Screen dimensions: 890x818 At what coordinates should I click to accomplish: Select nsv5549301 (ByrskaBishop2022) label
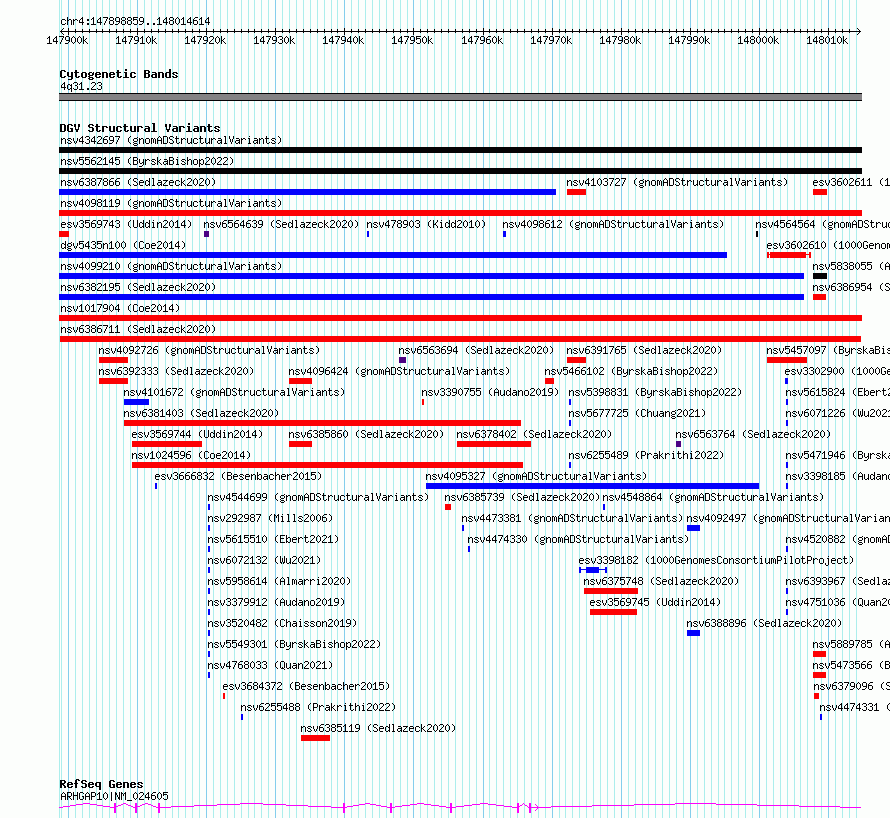[x=294, y=644]
